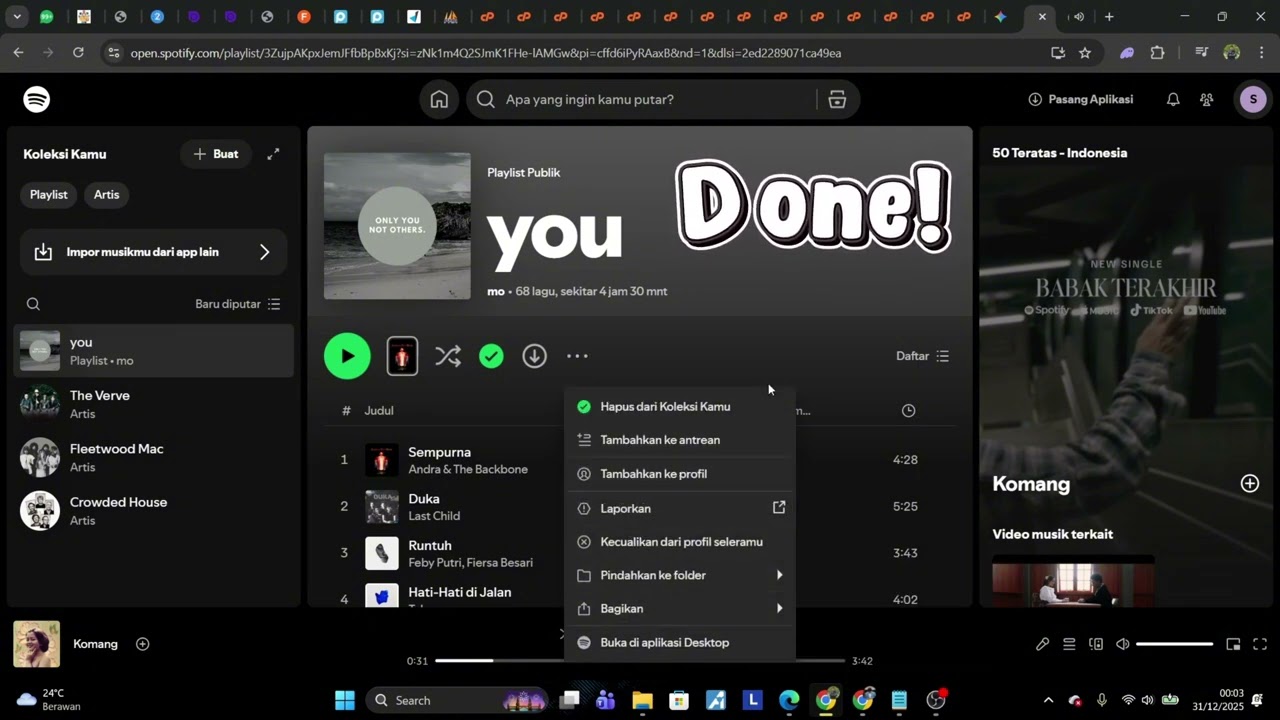
Task: Open the miniplayer icon
Action: pyautogui.click(x=1233, y=645)
